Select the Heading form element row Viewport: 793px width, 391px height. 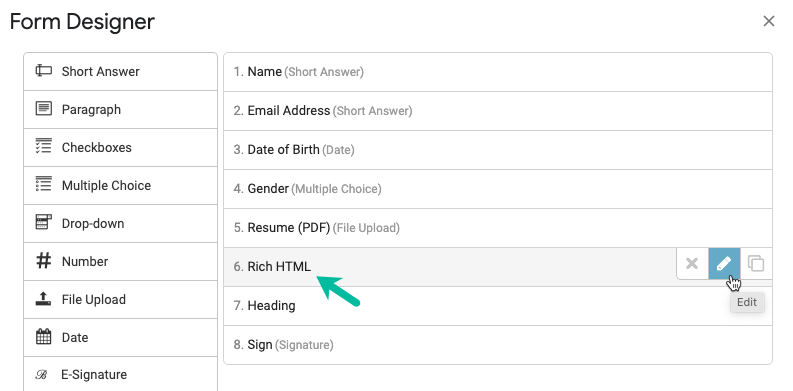(498, 306)
